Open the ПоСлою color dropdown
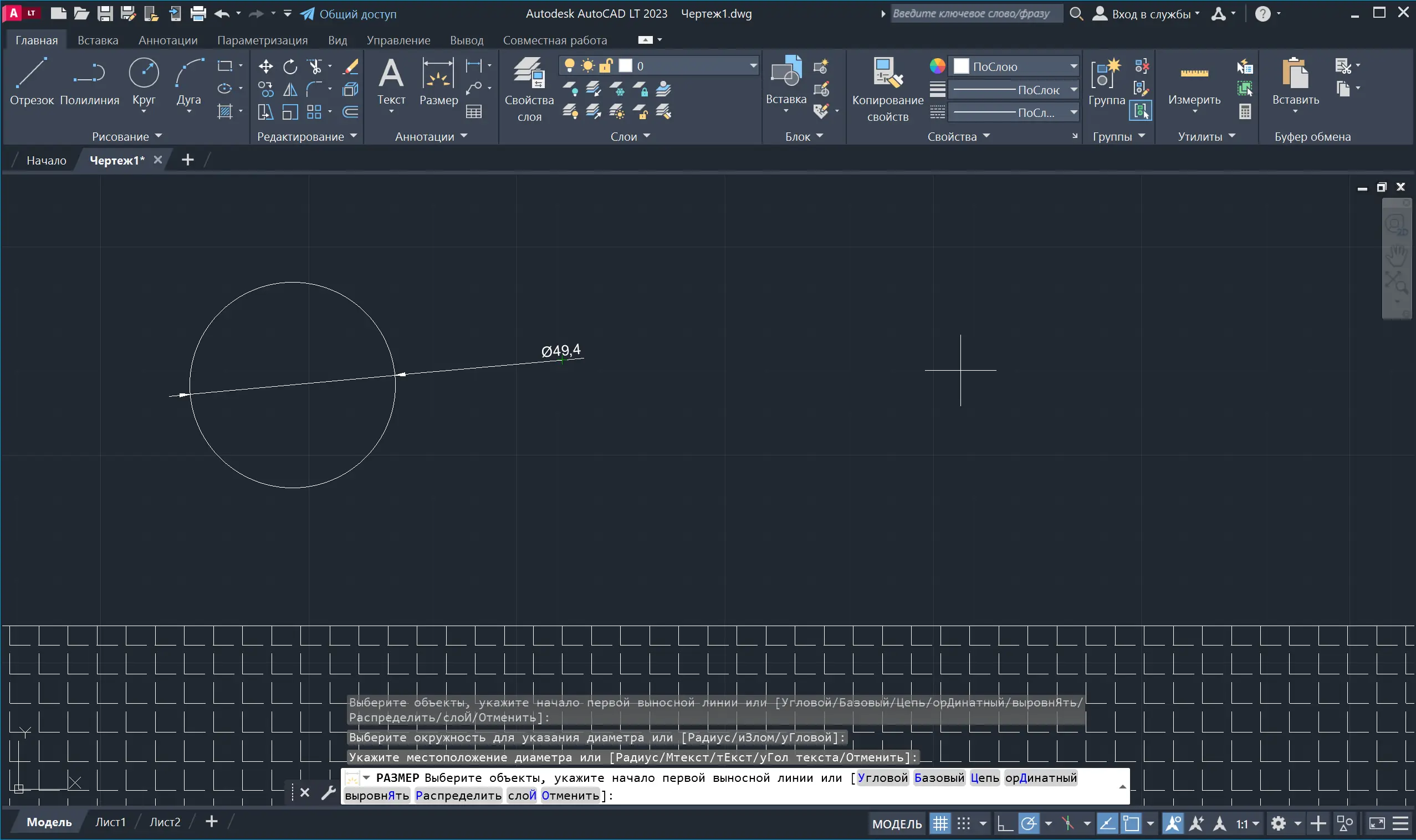The image size is (1416, 840). [x=1073, y=67]
